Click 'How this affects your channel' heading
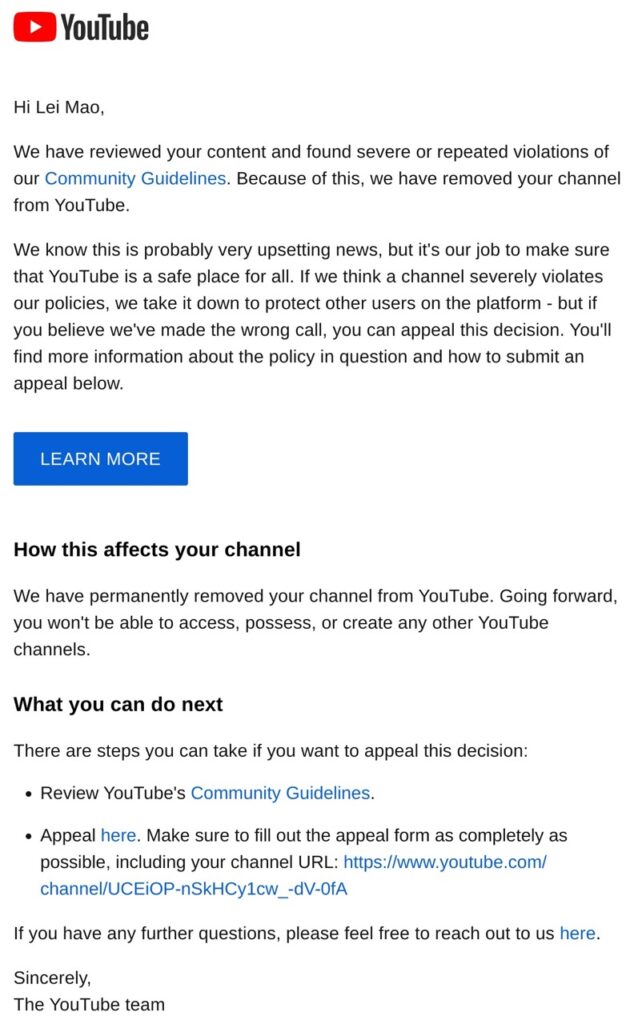630x1024 pixels. pos(157,549)
